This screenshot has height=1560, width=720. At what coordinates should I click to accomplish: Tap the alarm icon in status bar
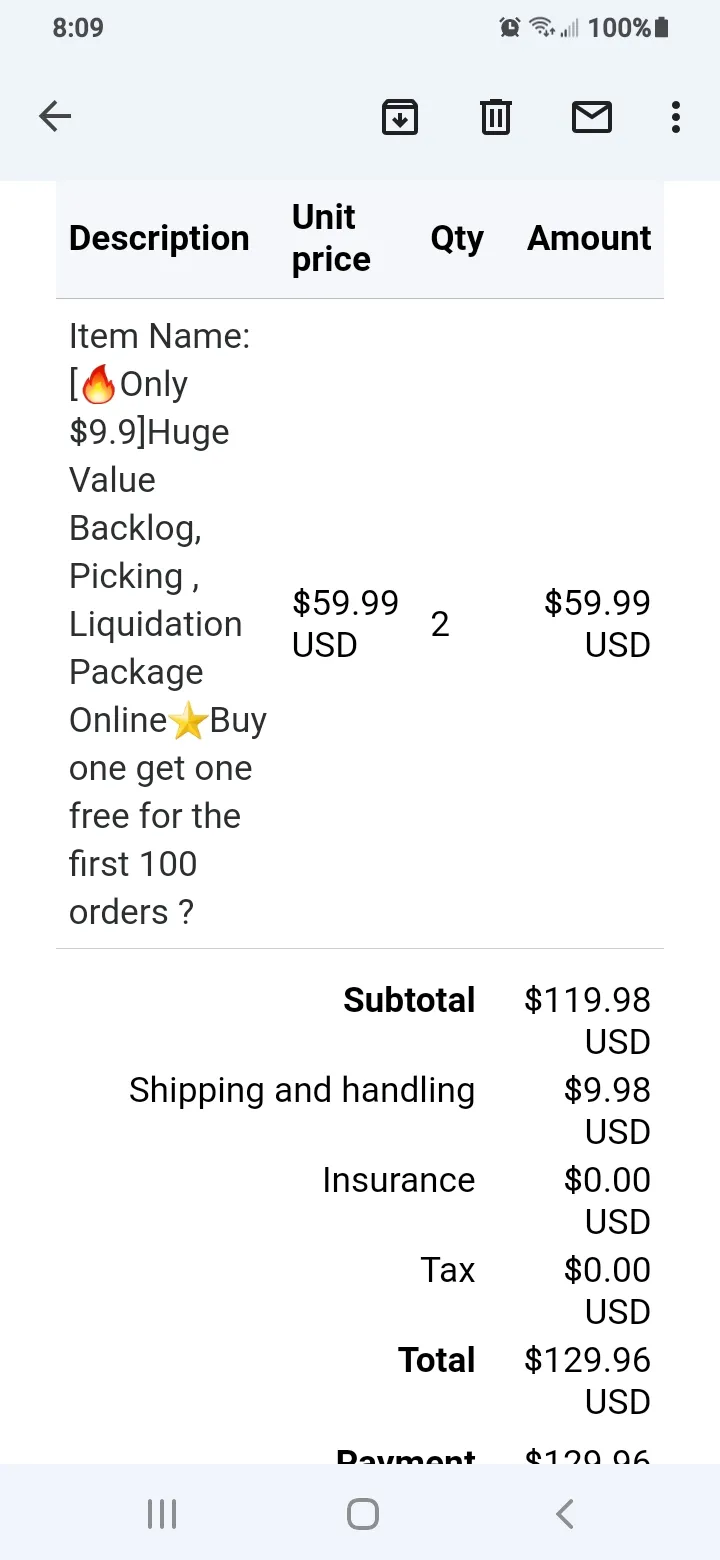pos(510,28)
